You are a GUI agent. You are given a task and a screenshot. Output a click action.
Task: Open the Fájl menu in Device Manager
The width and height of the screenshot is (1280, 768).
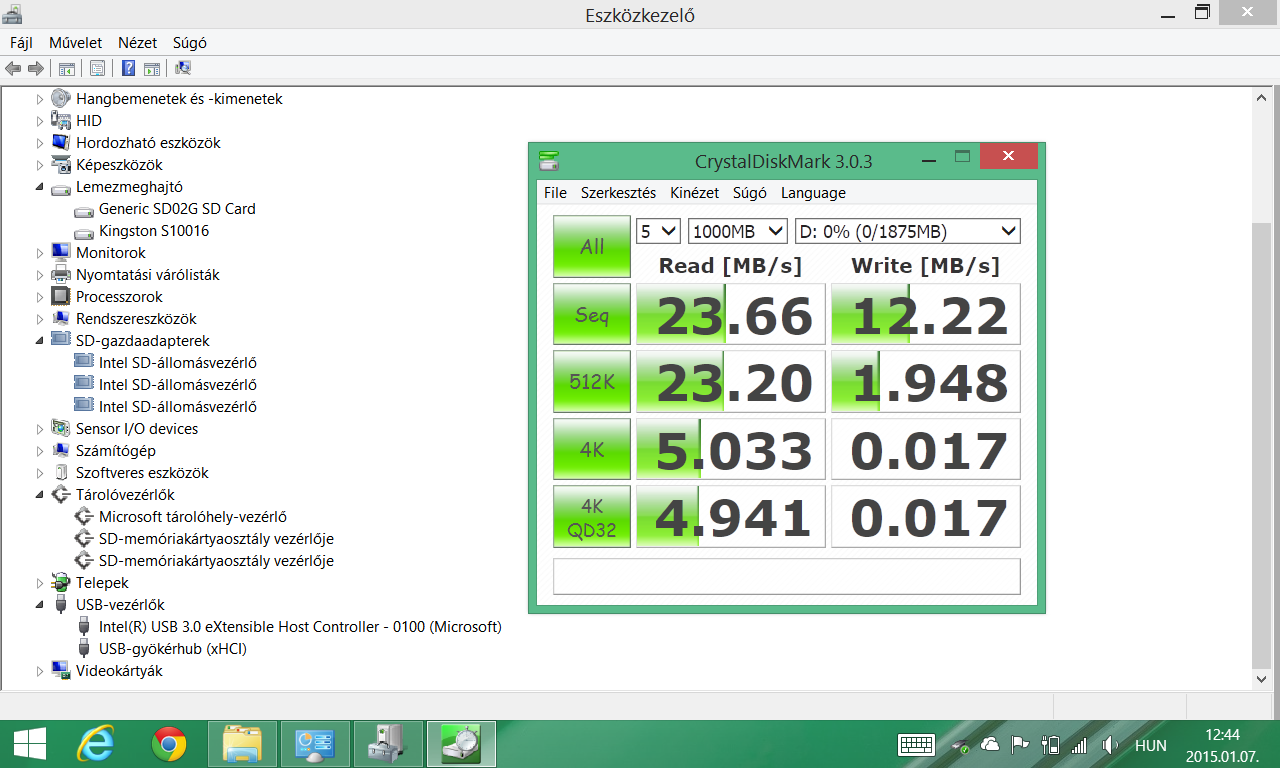21,43
